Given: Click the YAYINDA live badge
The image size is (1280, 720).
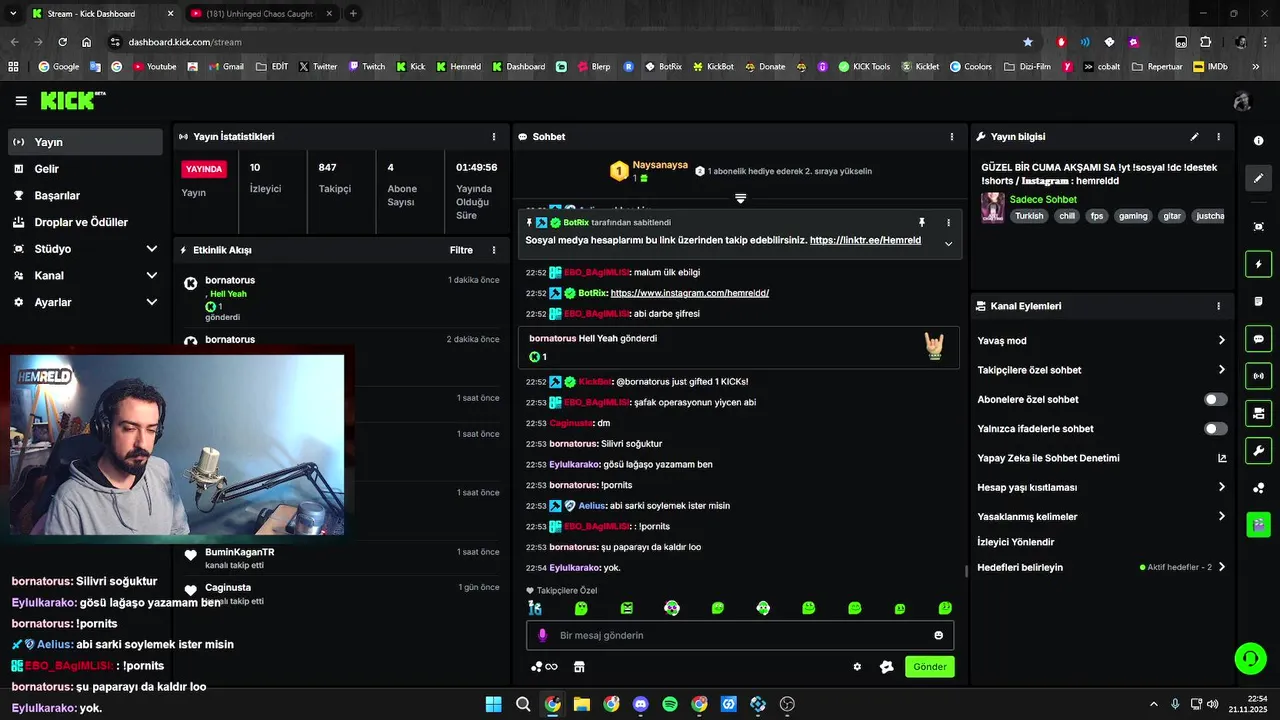Looking at the screenshot, I should [203, 169].
